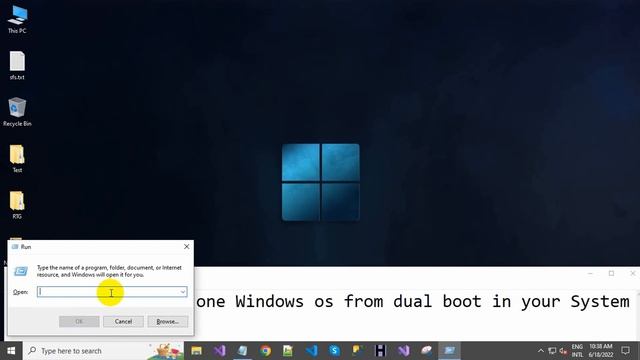Screen dimensions: 640x360
Task: Open the network tray icon
Action: [552, 351]
